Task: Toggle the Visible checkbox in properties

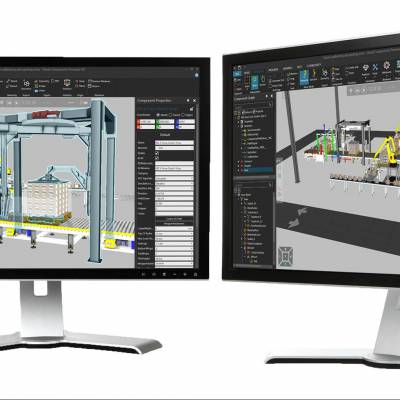Action: point(157,153)
